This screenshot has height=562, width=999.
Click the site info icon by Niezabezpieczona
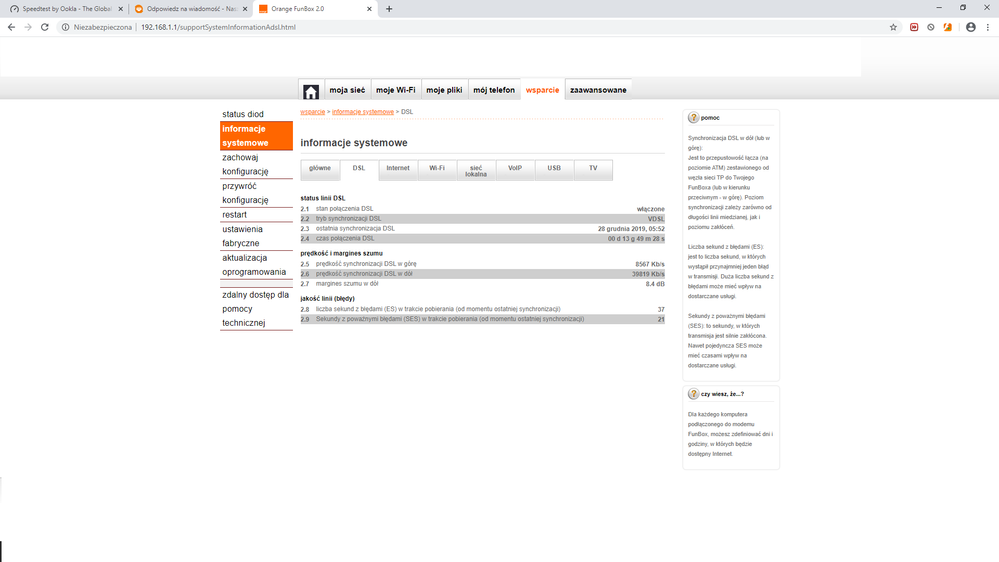pos(66,27)
